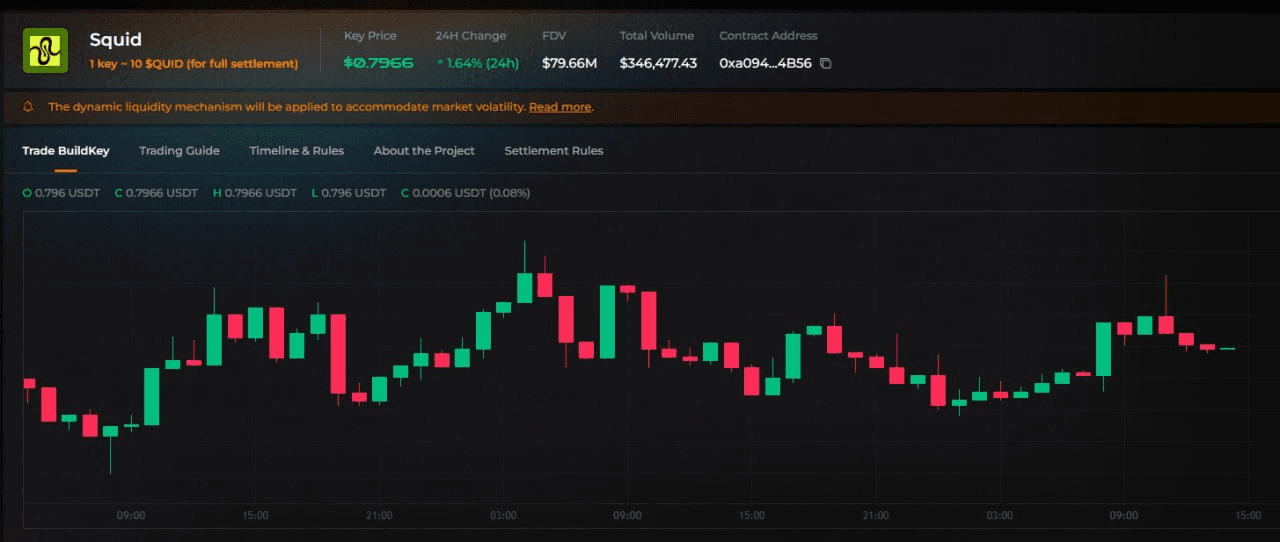The image size is (1280, 542).
Task: Click the low value L 0.796 USDT
Action: (349, 193)
